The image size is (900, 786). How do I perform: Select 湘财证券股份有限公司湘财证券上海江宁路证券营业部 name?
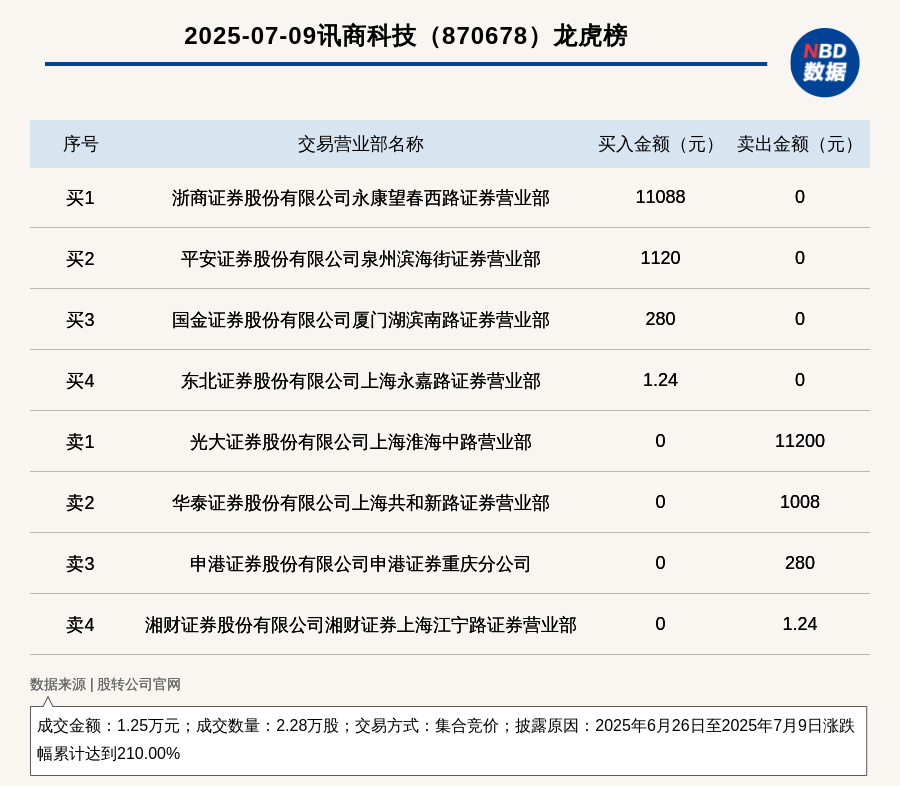pyautogui.click(x=360, y=625)
